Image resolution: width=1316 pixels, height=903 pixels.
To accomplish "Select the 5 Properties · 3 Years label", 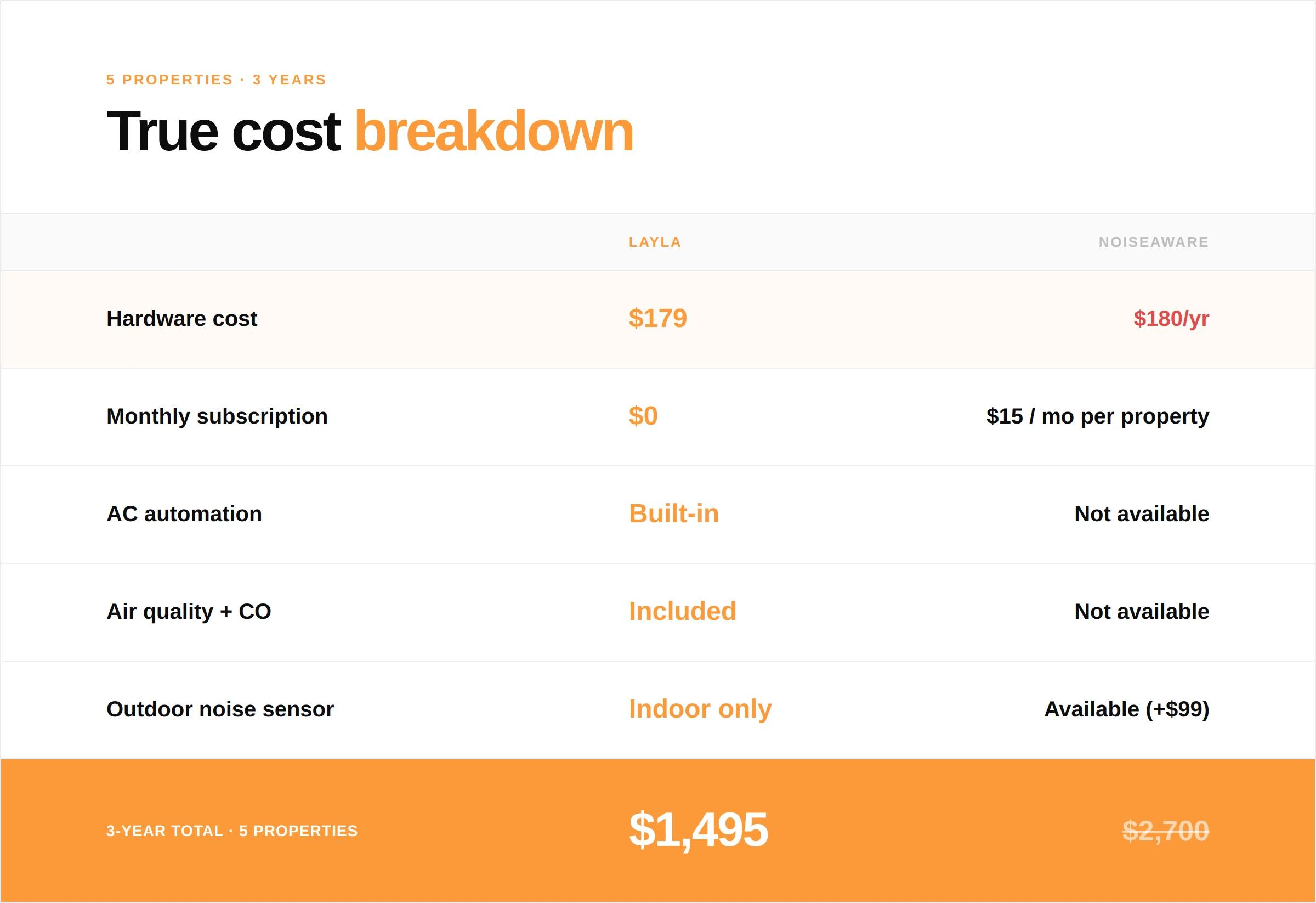I will coord(216,80).
